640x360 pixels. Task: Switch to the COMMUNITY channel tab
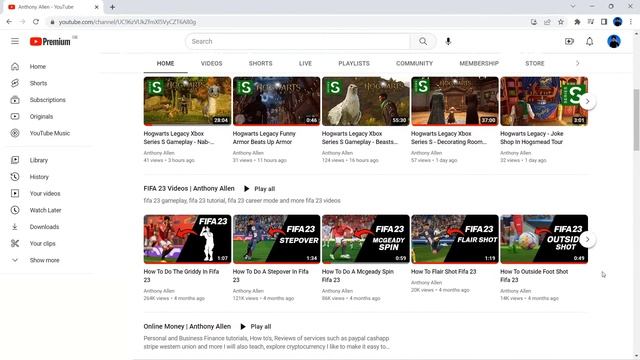tap(414, 64)
